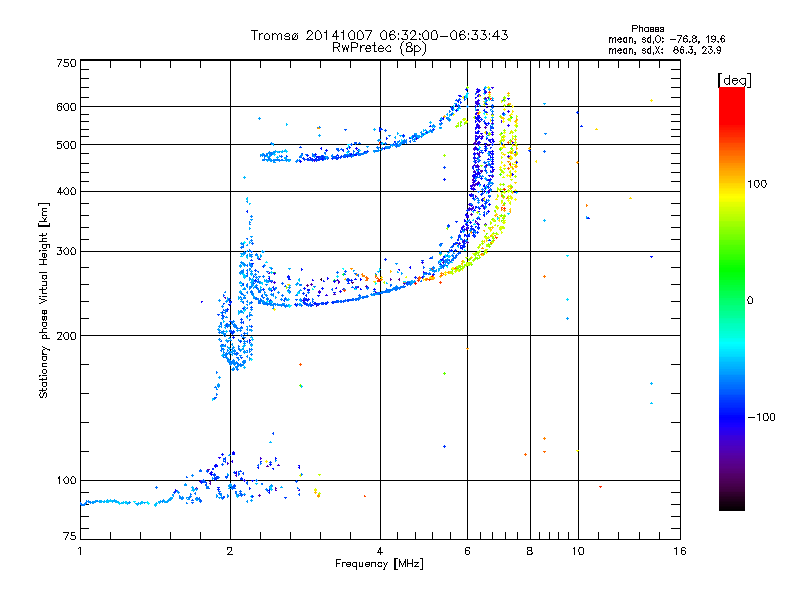The height and width of the screenshot is (600, 800).
Task: Click the "Frequency [MHz]" axis label
Action: 379,564
